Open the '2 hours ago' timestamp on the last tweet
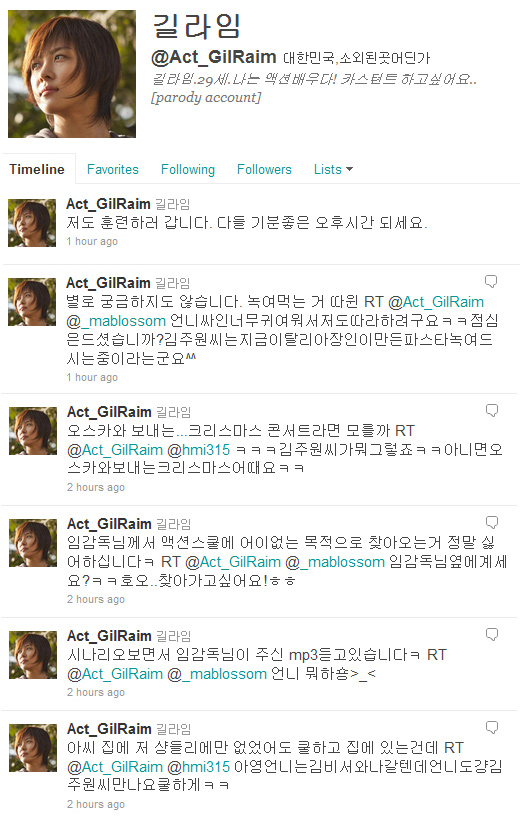This screenshot has width=520, height=817. 96,804
